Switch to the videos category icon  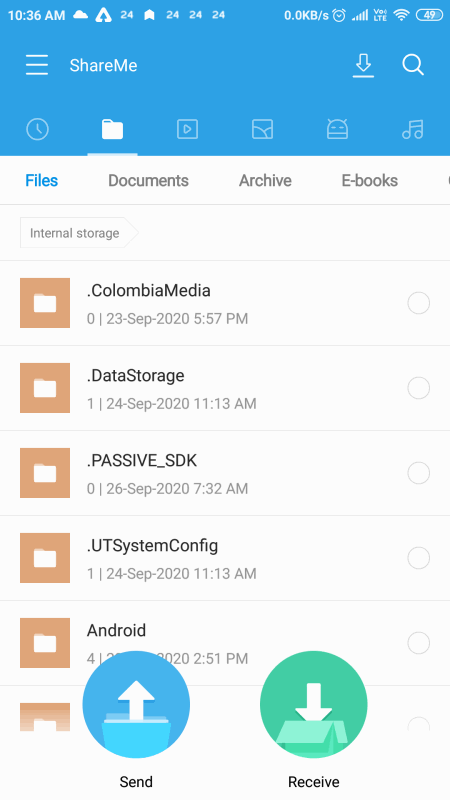pyautogui.click(x=187, y=129)
